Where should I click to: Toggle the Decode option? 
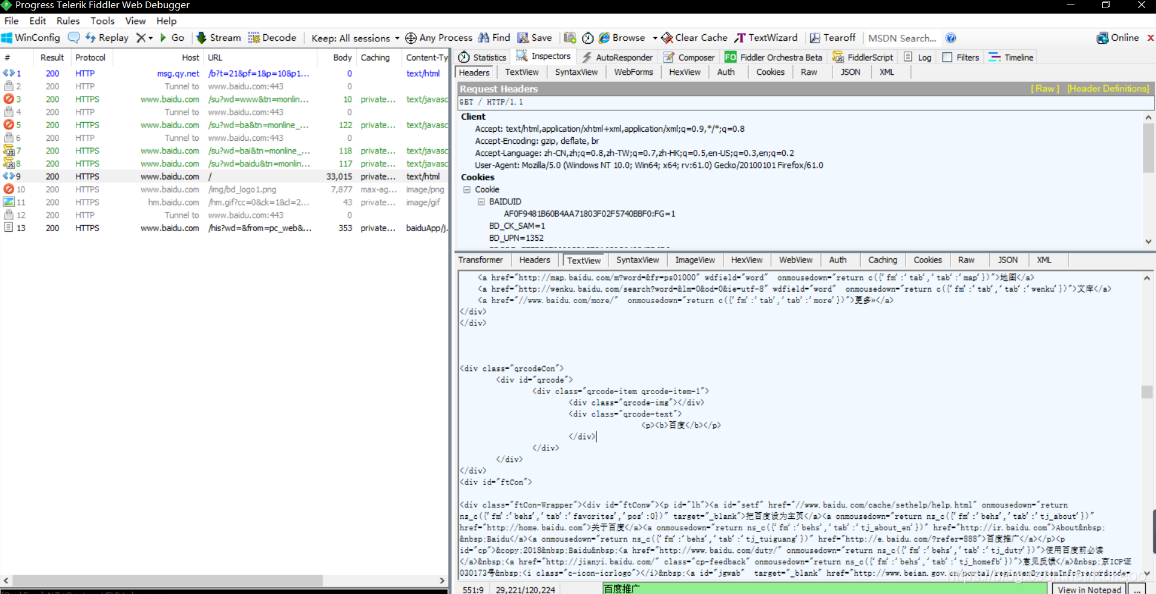272,38
